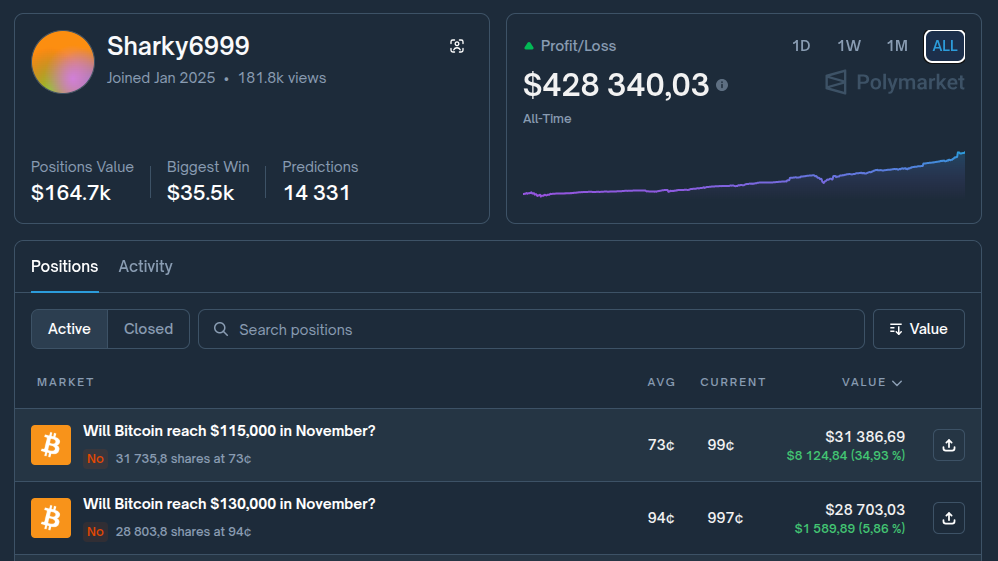Click the $8 124,84 (34,93 %) gain
Viewport: 998px width, 561px height.
coord(846,456)
